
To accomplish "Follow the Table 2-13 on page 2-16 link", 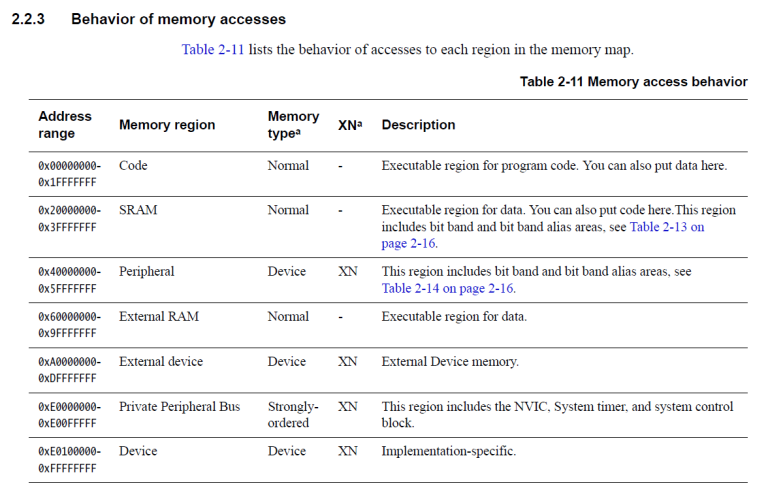I will coord(666,228).
